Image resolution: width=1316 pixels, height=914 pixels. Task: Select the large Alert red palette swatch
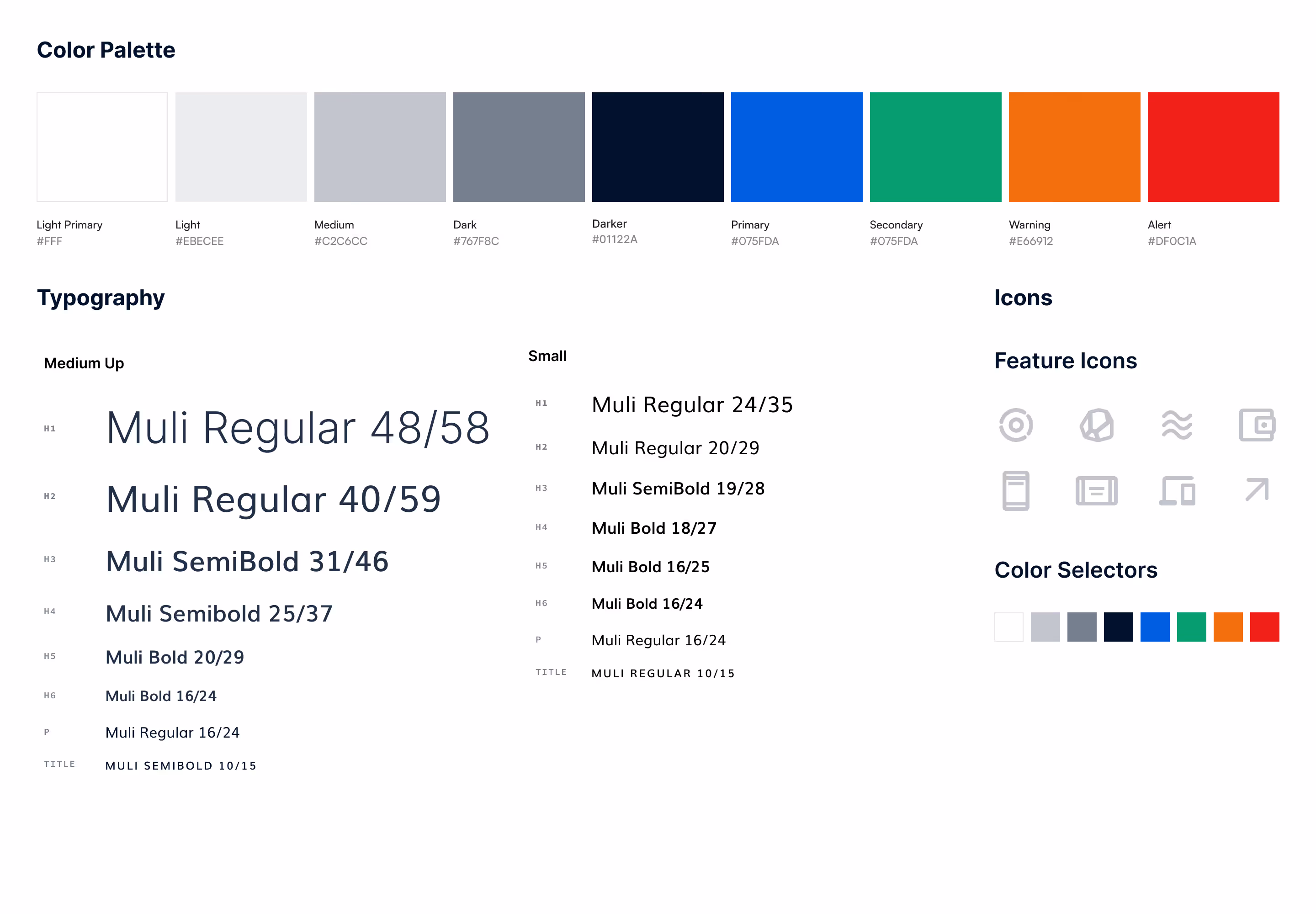click(1213, 147)
